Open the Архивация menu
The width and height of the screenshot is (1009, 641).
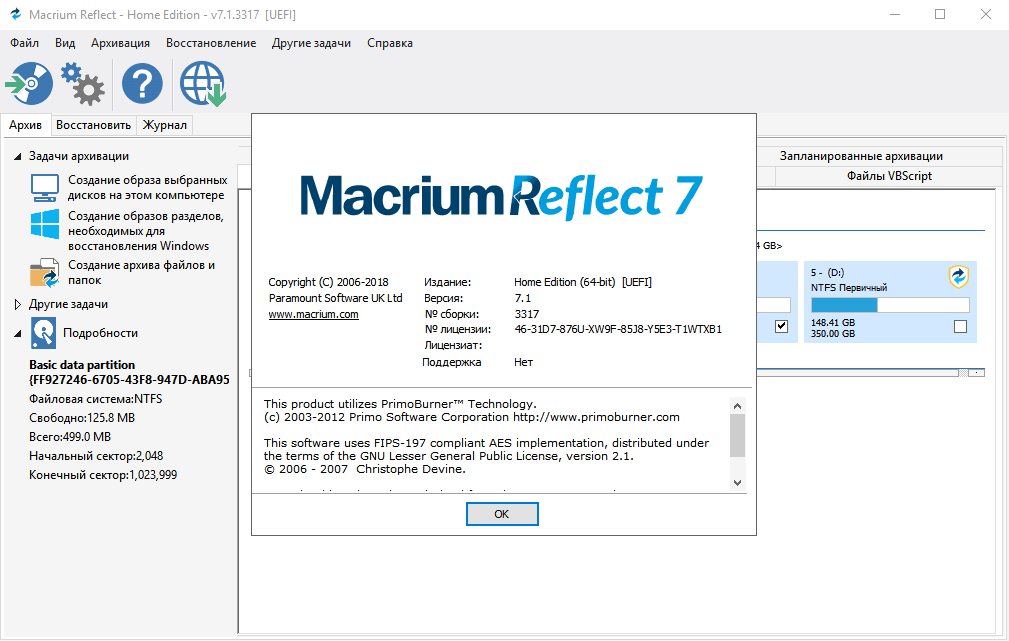click(x=120, y=43)
